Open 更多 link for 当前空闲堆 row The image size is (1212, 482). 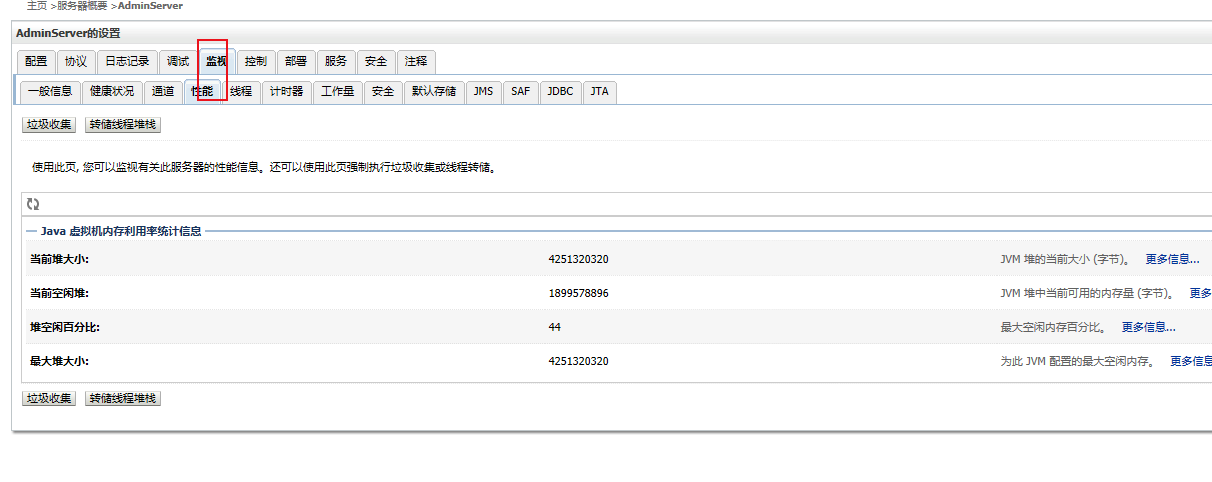tap(1200, 293)
